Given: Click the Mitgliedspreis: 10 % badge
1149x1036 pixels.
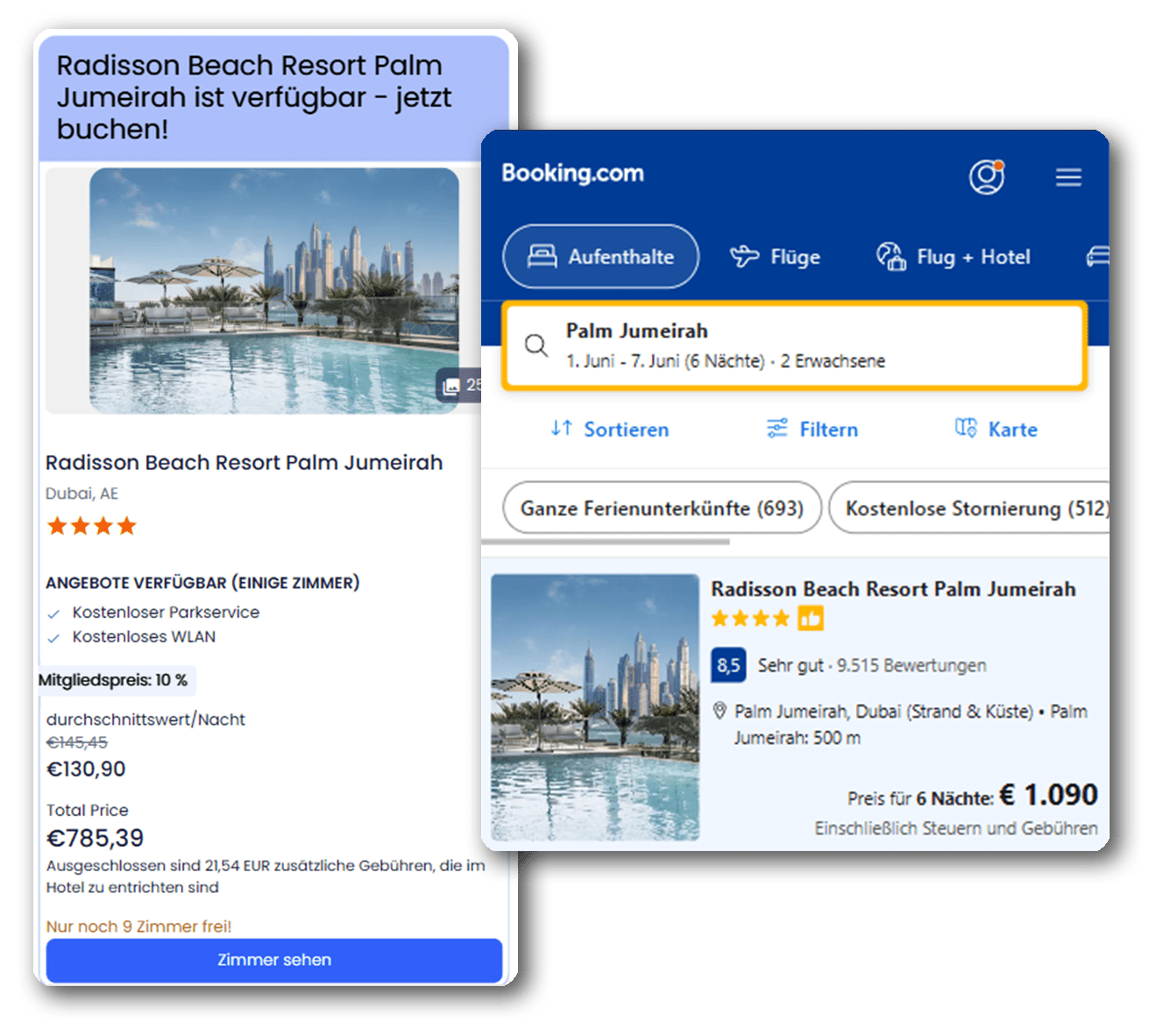Looking at the screenshot, I should tap(117, 680).
